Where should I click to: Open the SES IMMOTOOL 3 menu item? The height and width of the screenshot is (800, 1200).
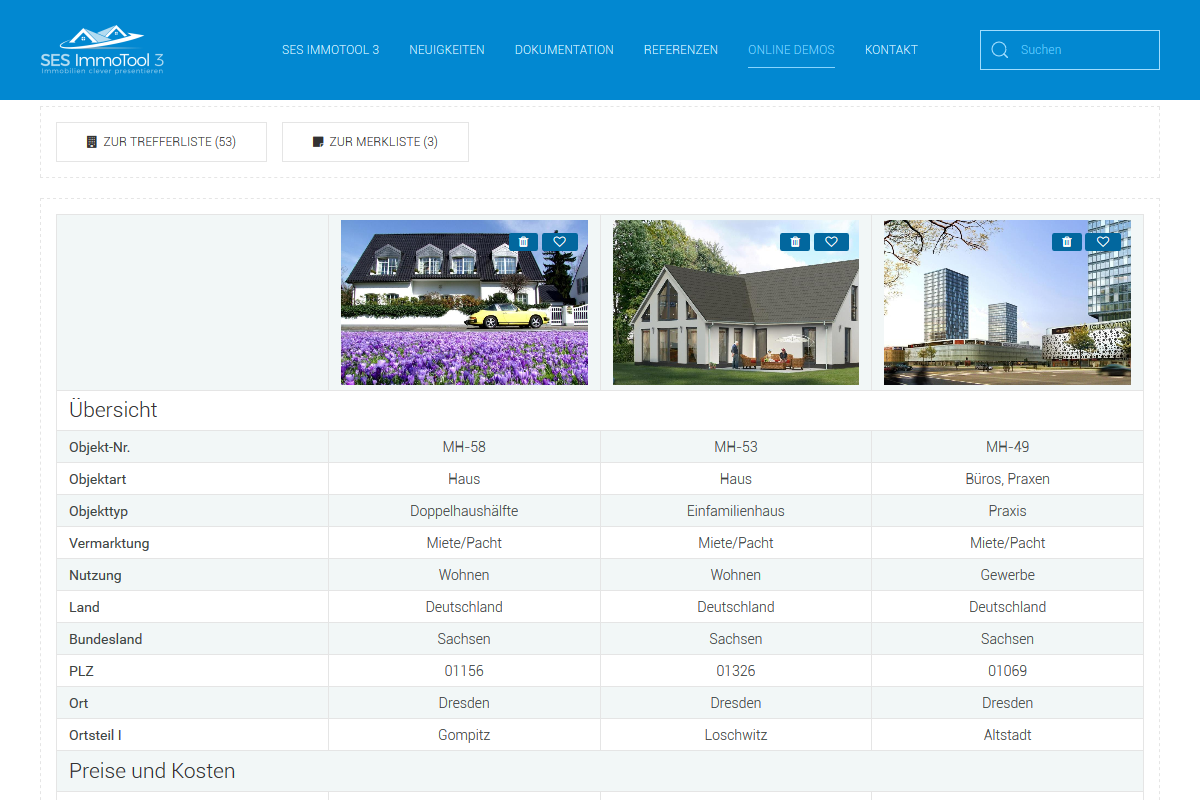(330, 50)
